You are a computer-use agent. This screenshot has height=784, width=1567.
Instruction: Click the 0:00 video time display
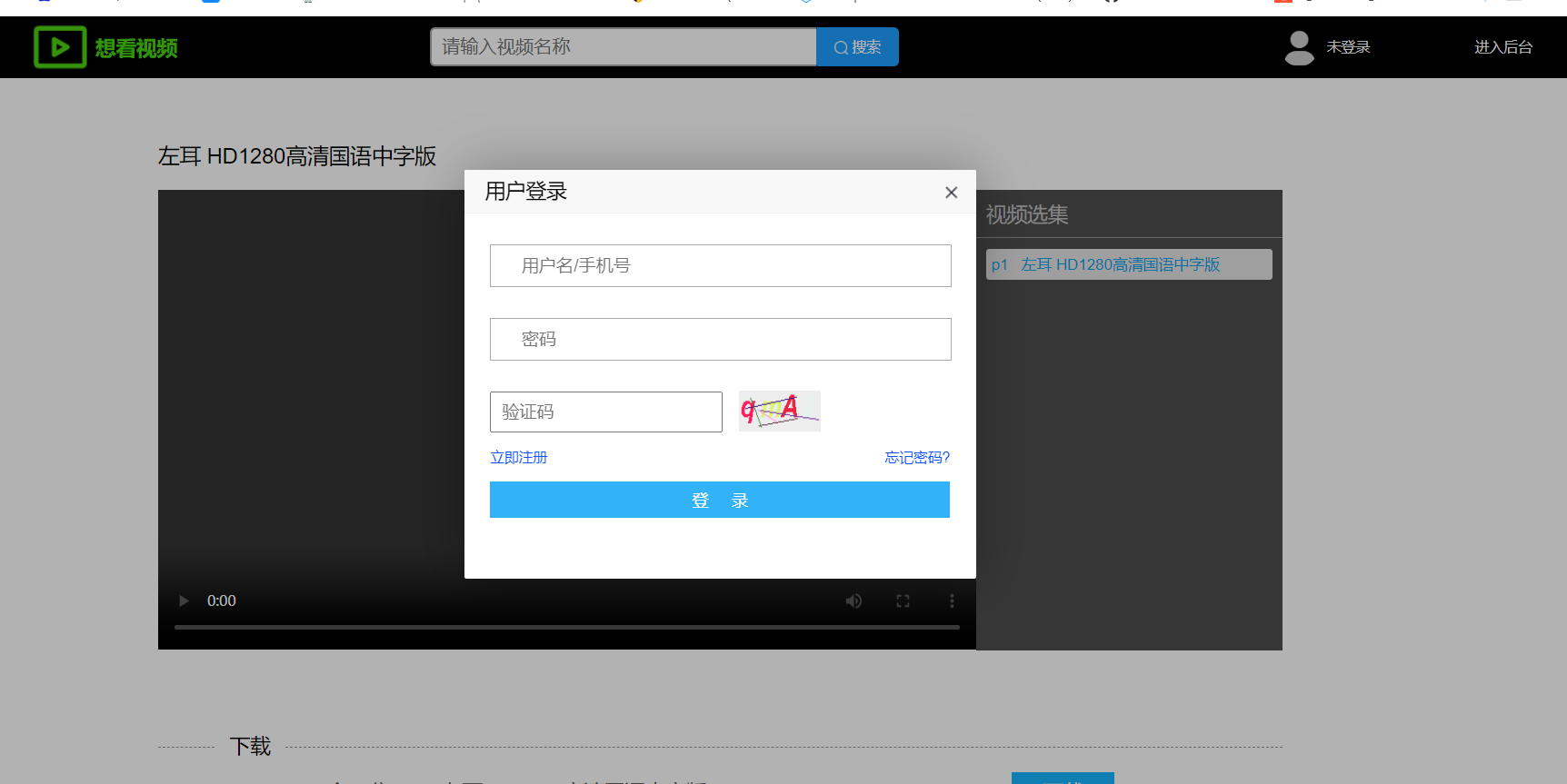pyautogui.click(x=222, y=600)
